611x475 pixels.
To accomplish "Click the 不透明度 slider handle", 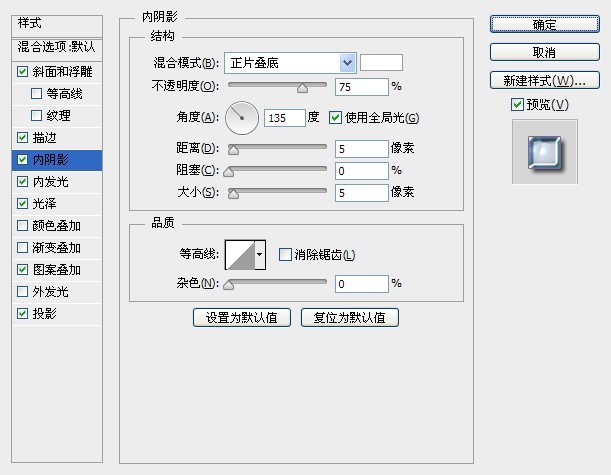I will tap(301, 89).
